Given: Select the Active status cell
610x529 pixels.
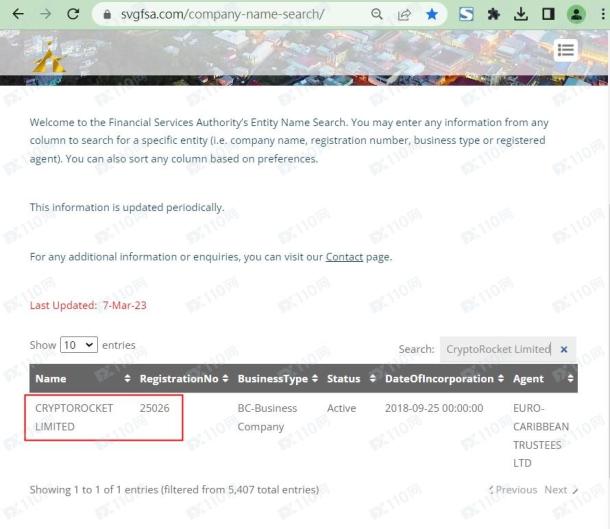Looking at the screenshot, I should [342, 408].
